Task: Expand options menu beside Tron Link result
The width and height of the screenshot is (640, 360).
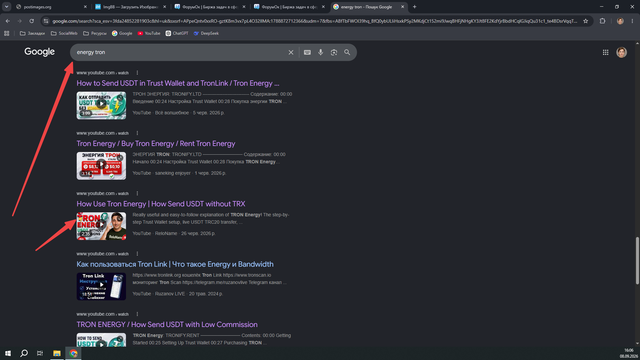Action: pyautogui.click(x=137, y=254)
